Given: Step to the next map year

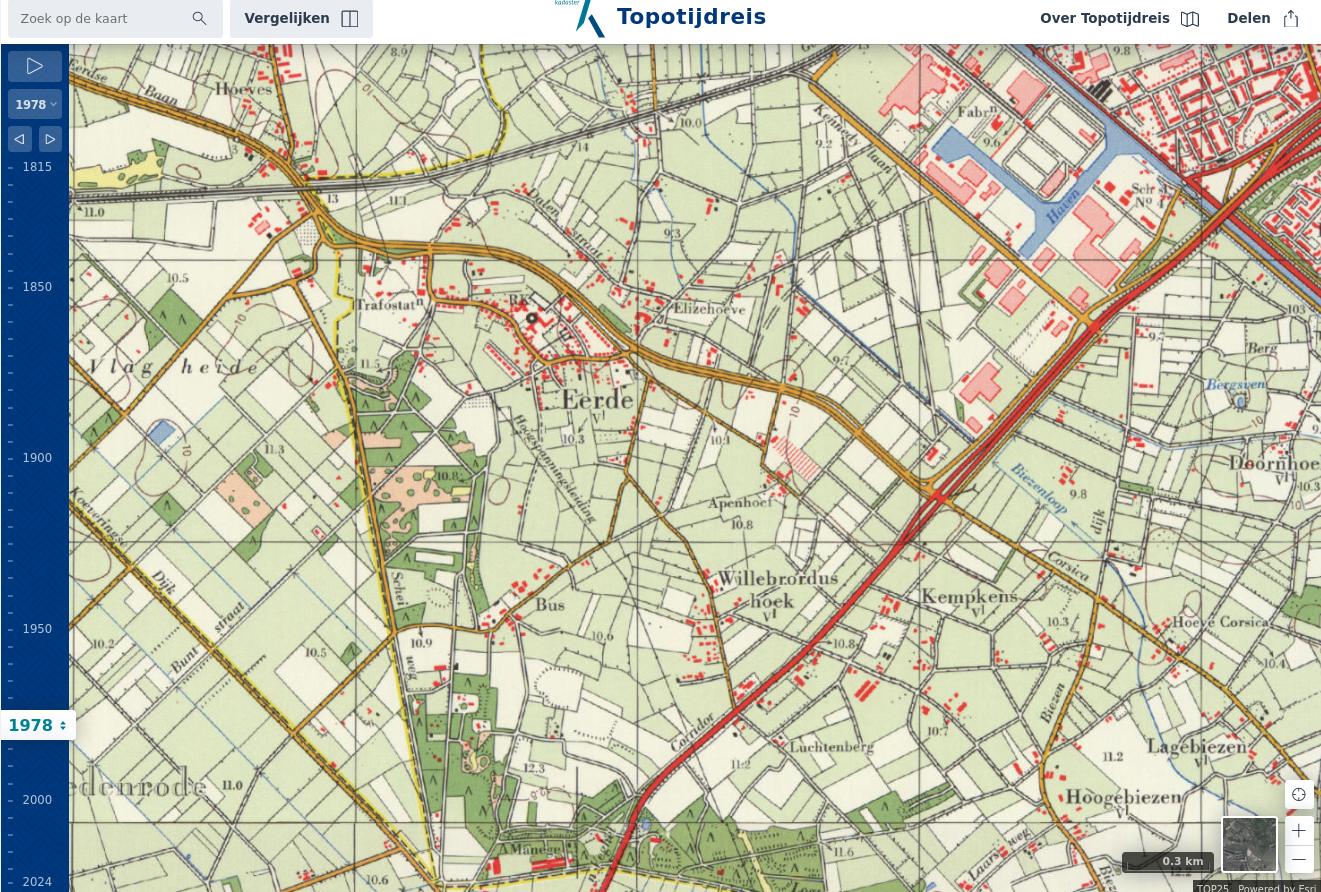Looking at the screenshot, I should (50, 139).
